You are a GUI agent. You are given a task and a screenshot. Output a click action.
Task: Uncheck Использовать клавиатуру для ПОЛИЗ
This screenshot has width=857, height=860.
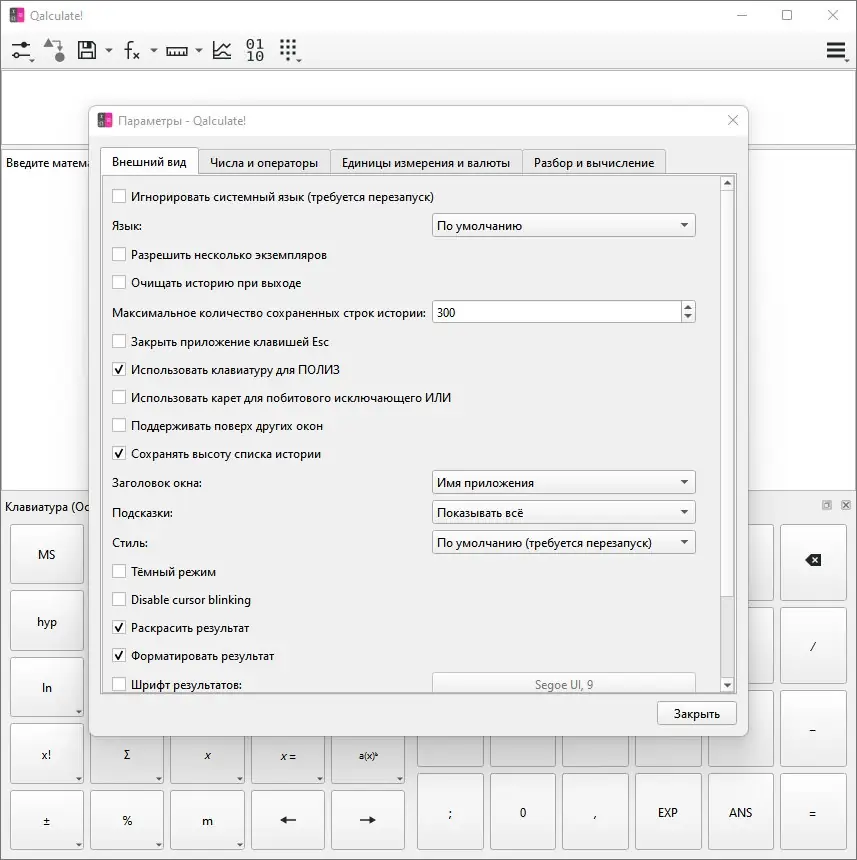(x=118, y=370)
